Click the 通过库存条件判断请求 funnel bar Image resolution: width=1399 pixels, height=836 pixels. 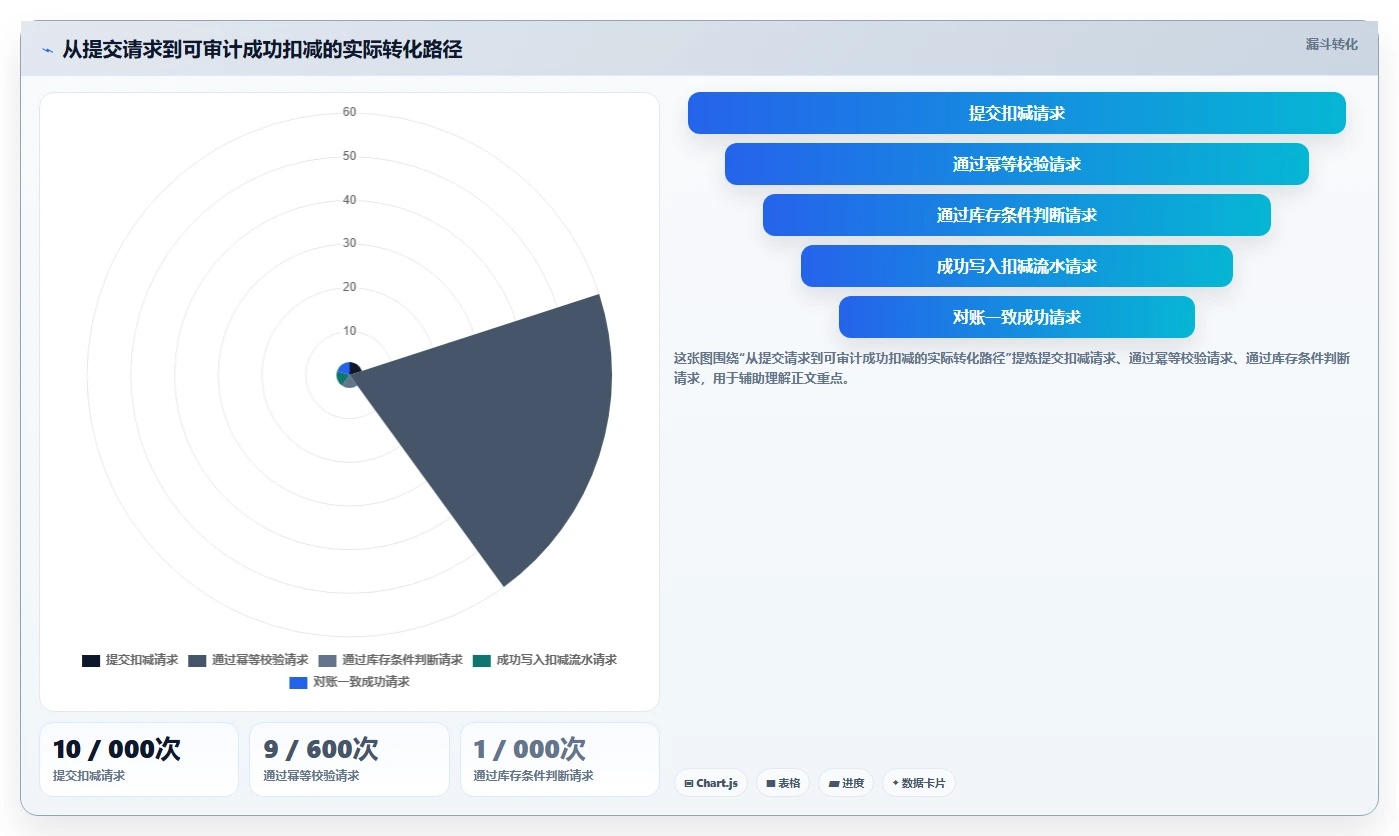click(x=1016, y=215)
